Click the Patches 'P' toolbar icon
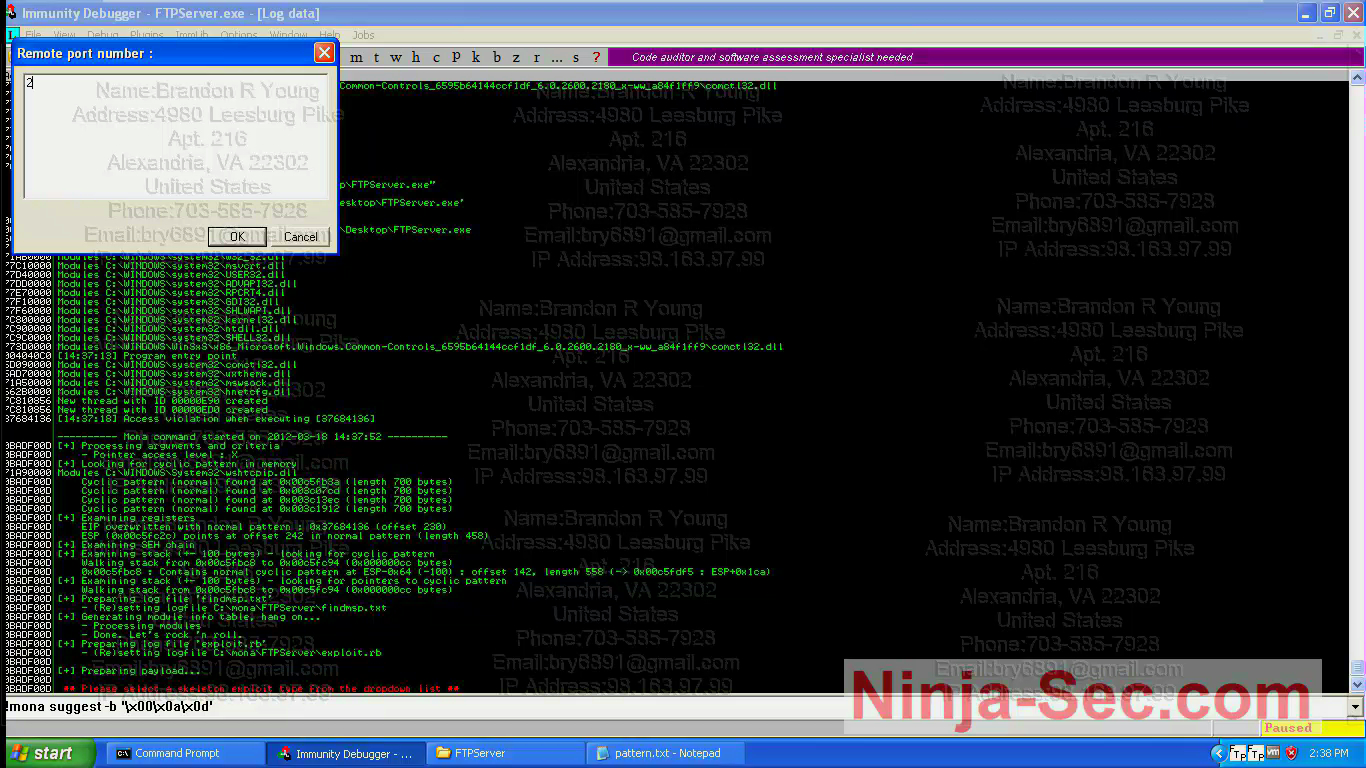1366x768 pixels. [456, 57]
